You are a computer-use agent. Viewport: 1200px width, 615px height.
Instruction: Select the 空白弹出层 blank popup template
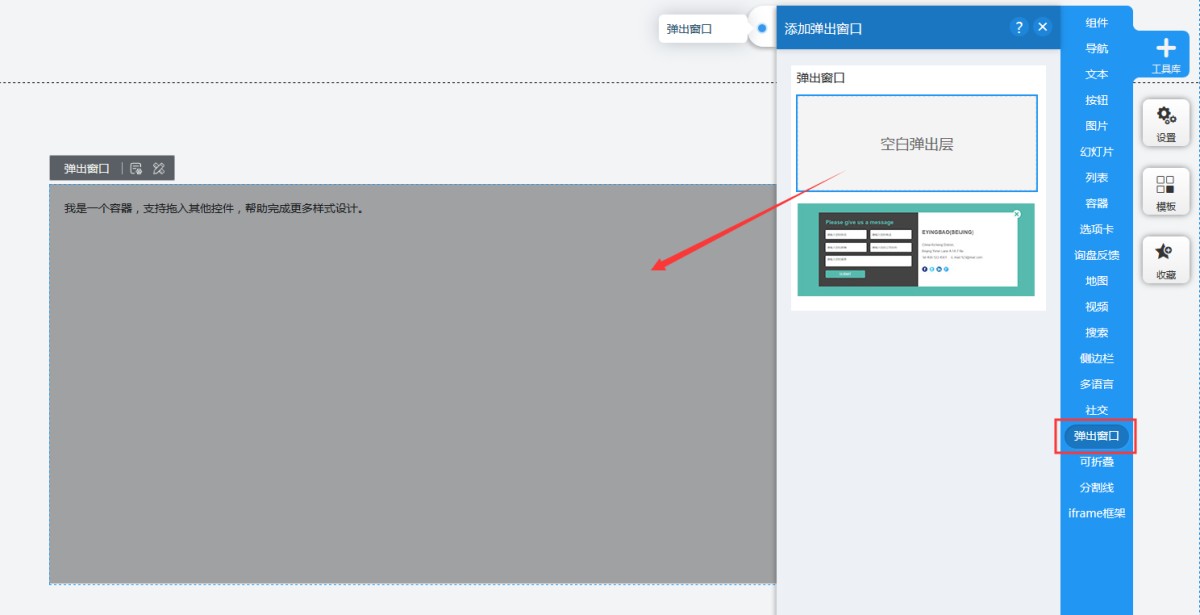(916, 144)
